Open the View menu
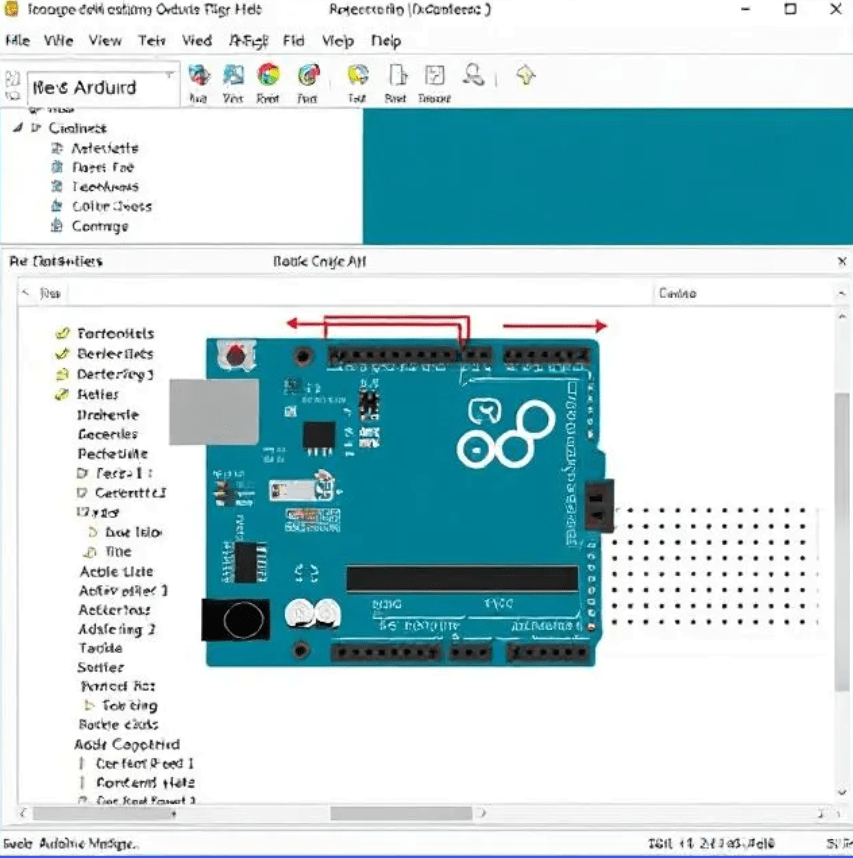The height and width of the screenshot is (858, 853). click(105, 41)
